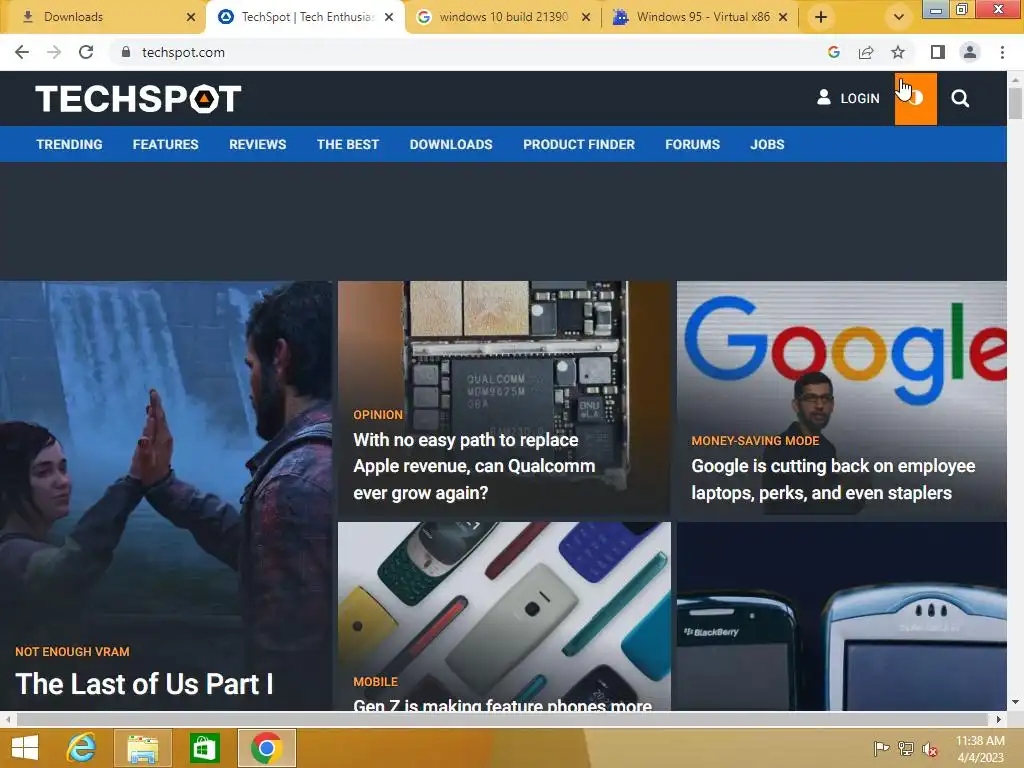Click the vertical scrollbar down arrow
Viewport: 1024px width, 768px height.
pyautogui.click(x=1015, y=703)
